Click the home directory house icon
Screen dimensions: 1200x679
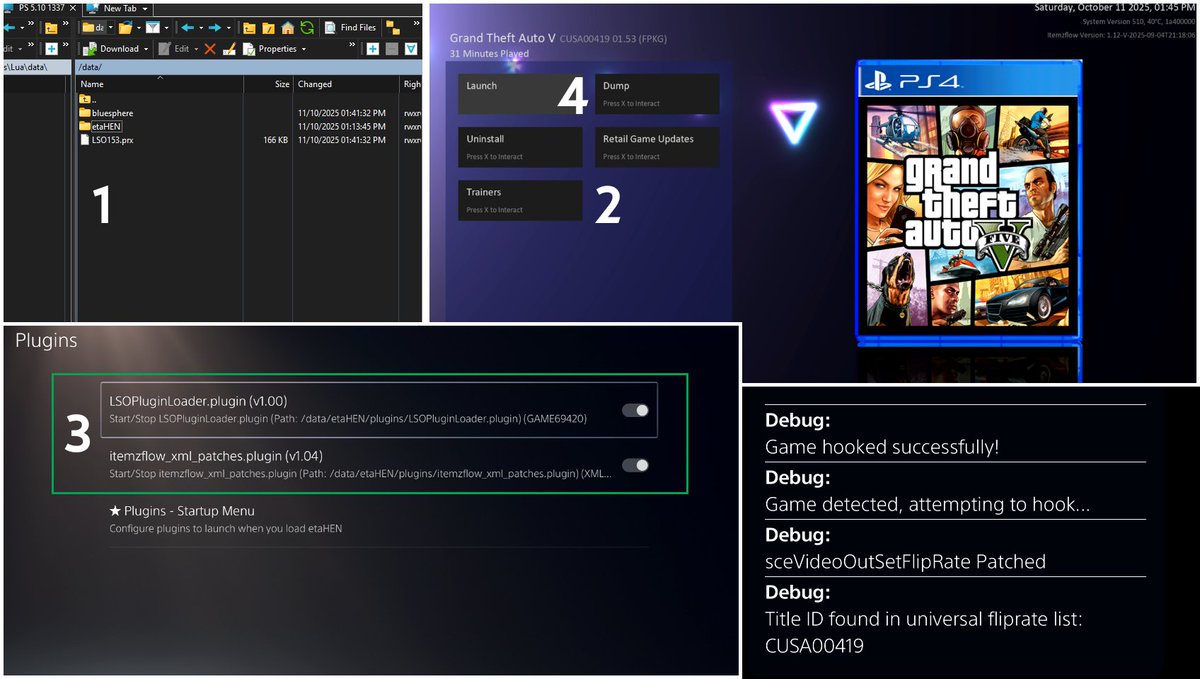click(x=288, y=28)
